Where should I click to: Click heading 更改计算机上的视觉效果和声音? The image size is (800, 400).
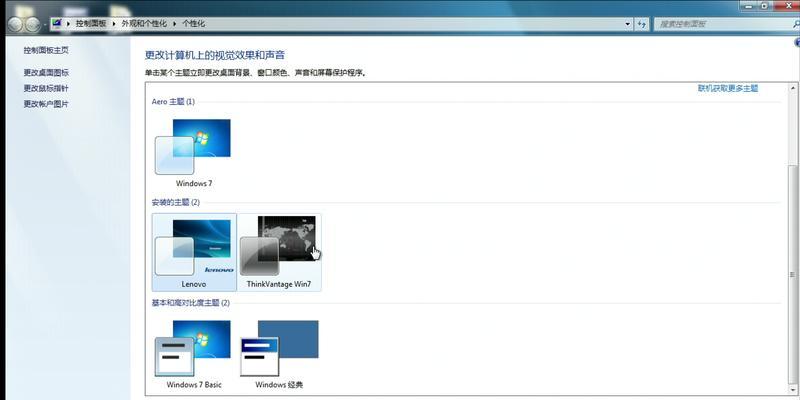215,55
